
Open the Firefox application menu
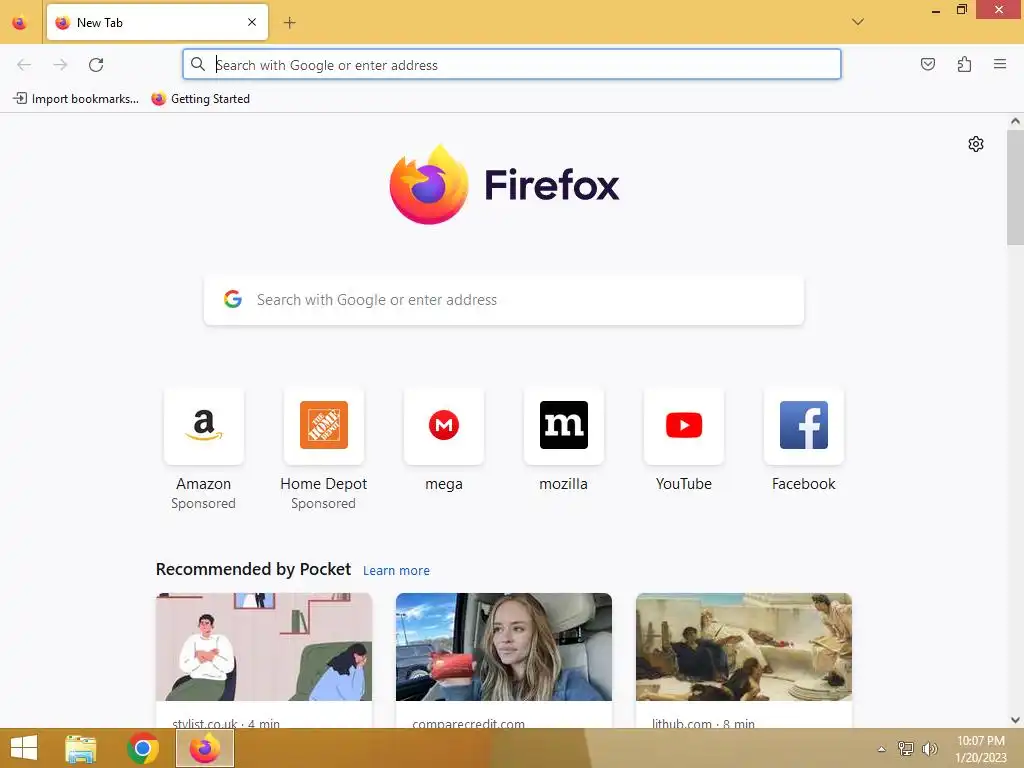pos(1000,64)
